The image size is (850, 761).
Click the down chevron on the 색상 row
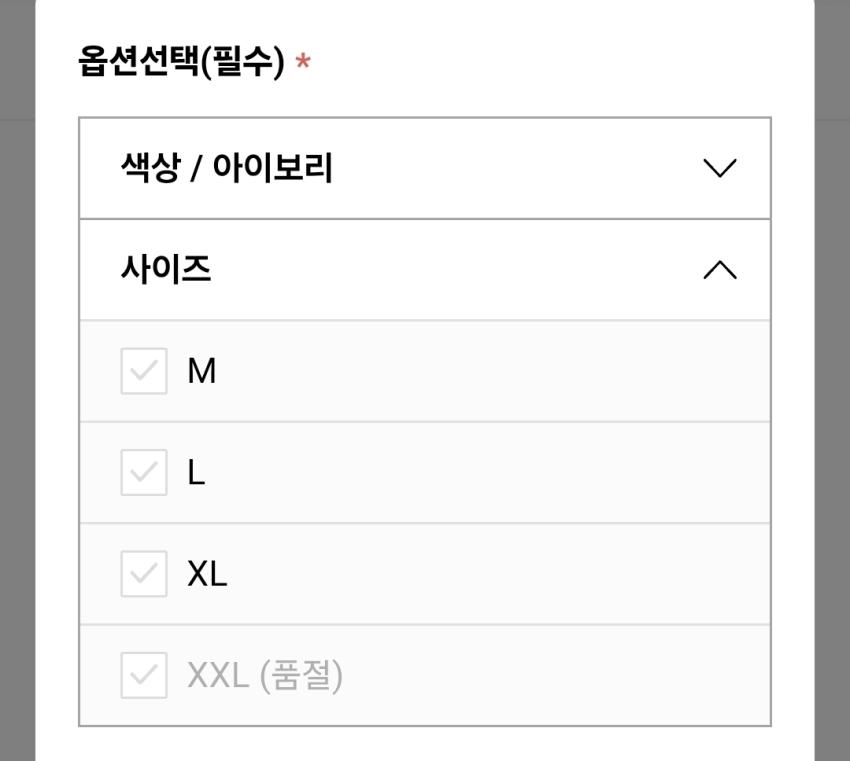[x=720, y=168]
